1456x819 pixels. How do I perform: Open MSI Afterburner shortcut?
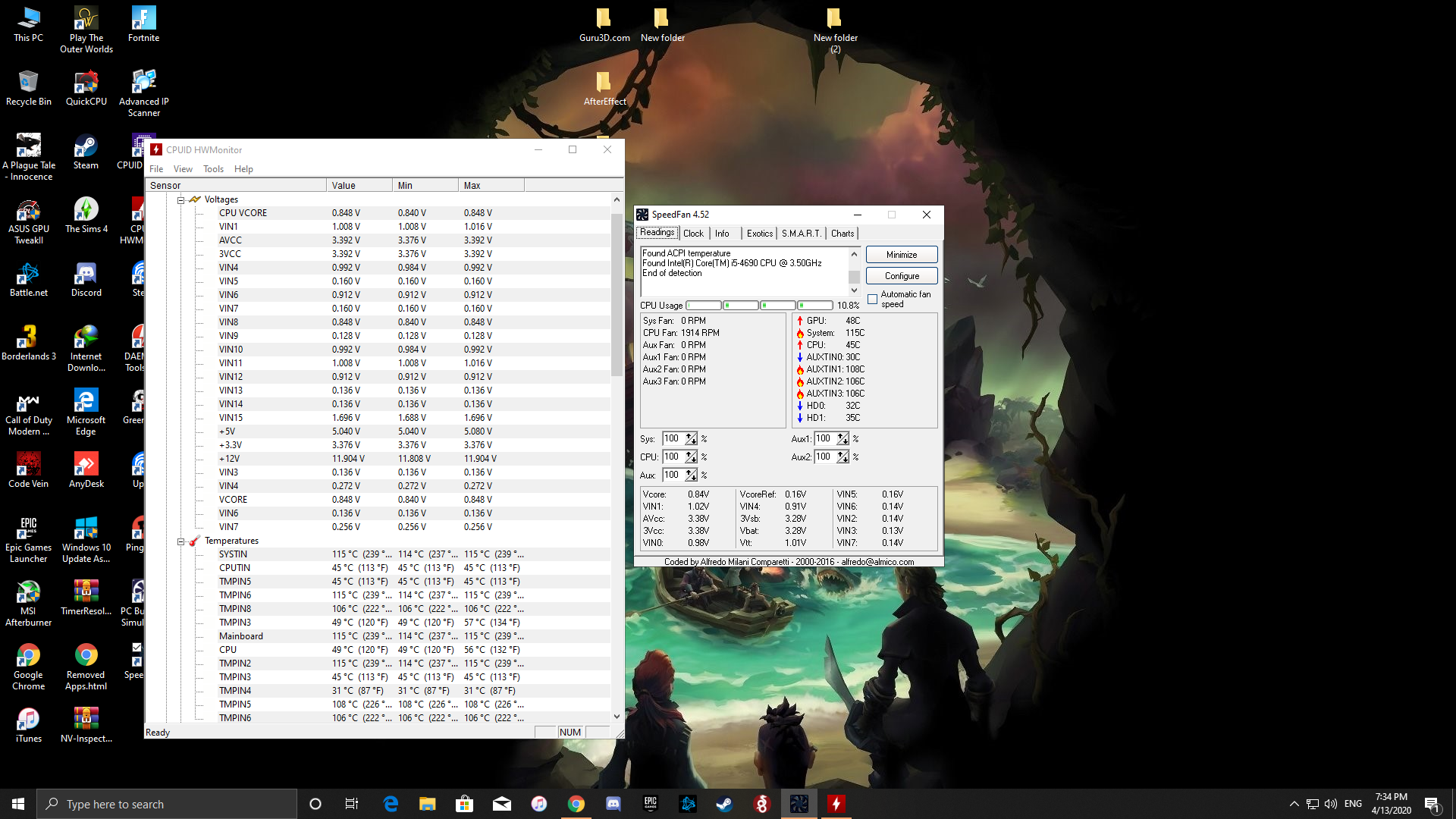(28, 603)
